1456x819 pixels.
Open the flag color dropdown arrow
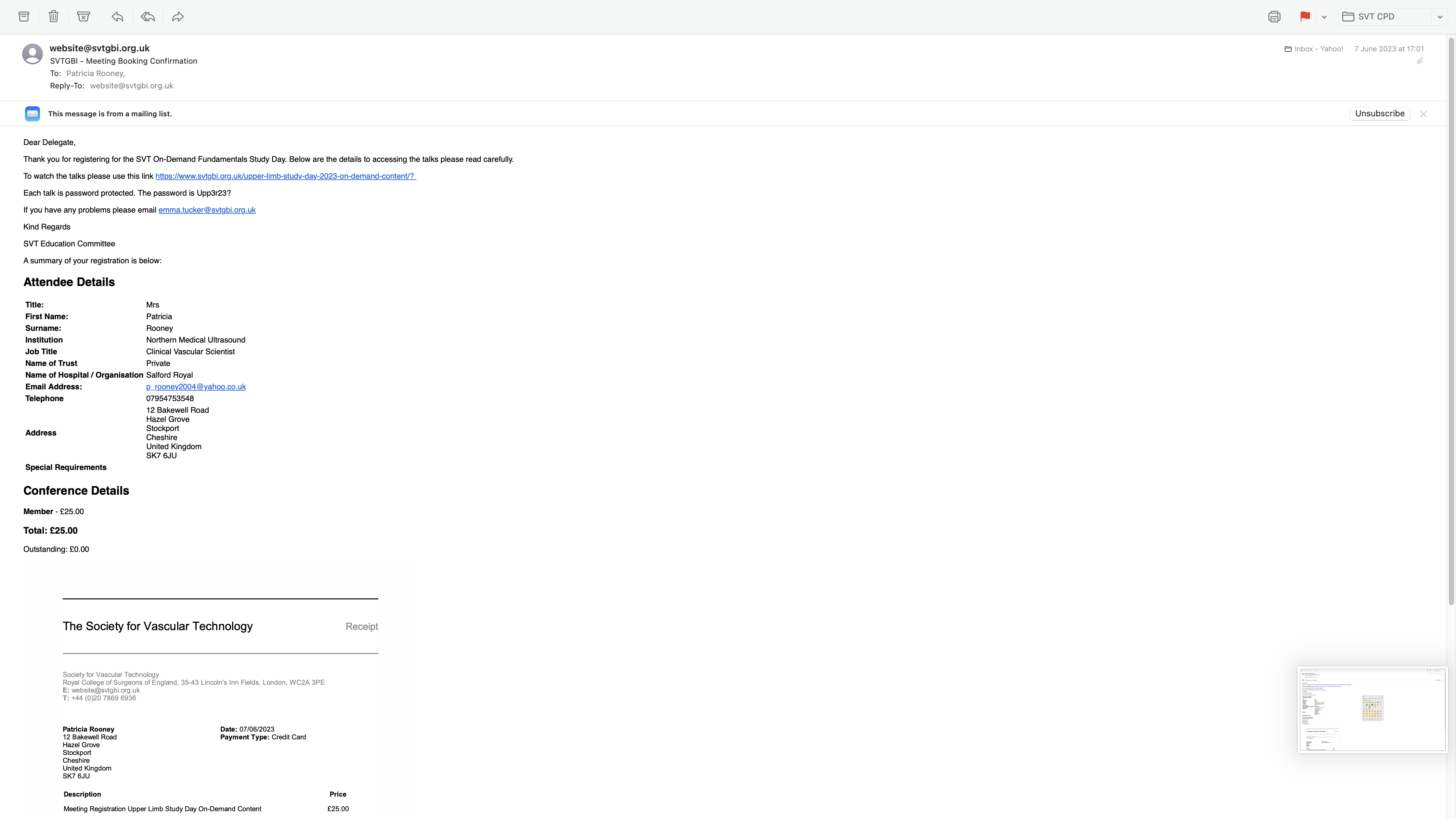coord(1324,17)
